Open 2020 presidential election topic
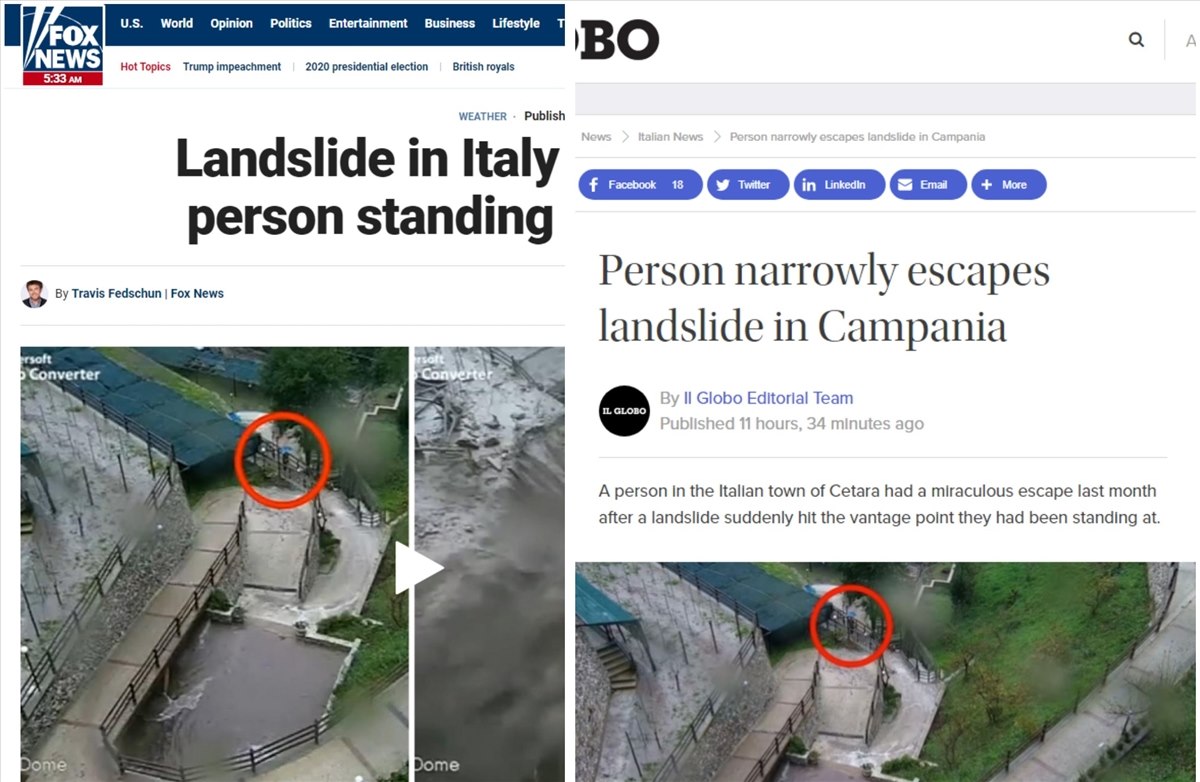The image size is (1200, 782). point(367,67)
